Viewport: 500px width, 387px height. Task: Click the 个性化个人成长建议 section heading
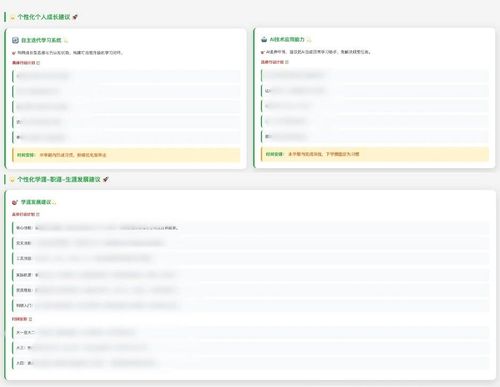point(44,17)
